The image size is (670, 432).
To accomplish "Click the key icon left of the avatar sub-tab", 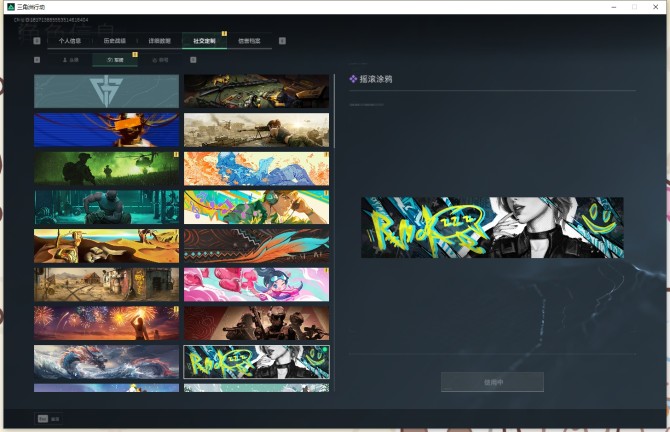I will tap(37, 60).
